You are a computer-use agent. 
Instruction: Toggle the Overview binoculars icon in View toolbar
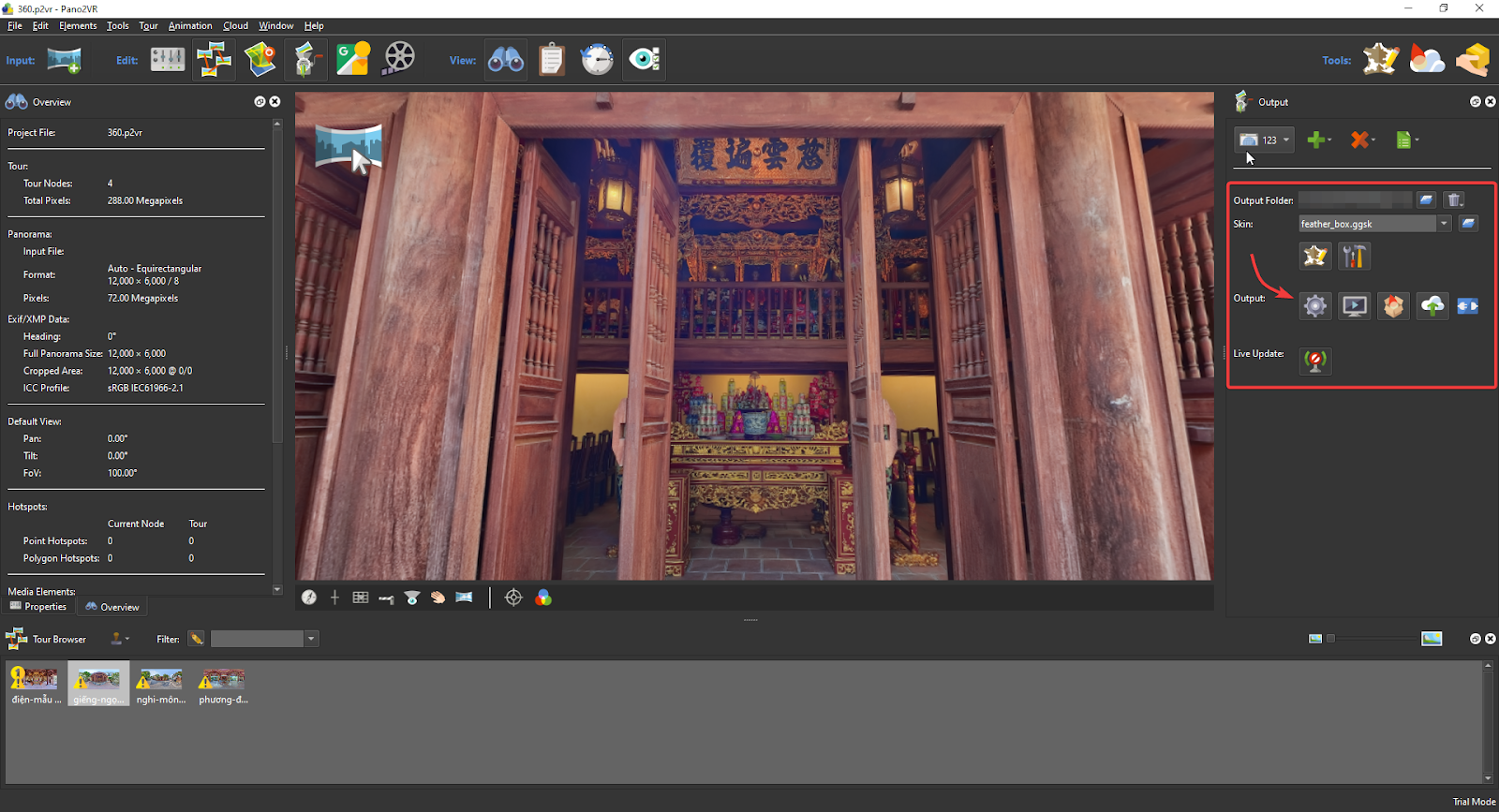point(506,60)
